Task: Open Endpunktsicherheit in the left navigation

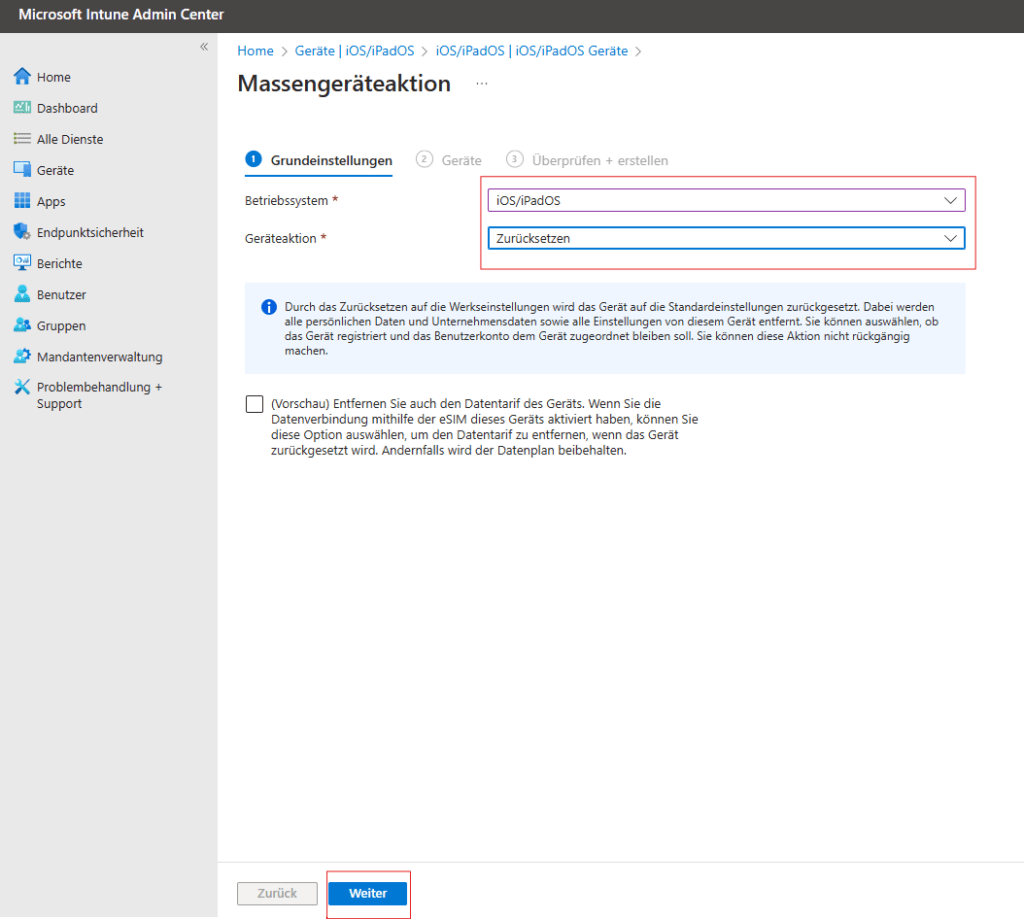Action: [90, 233]
